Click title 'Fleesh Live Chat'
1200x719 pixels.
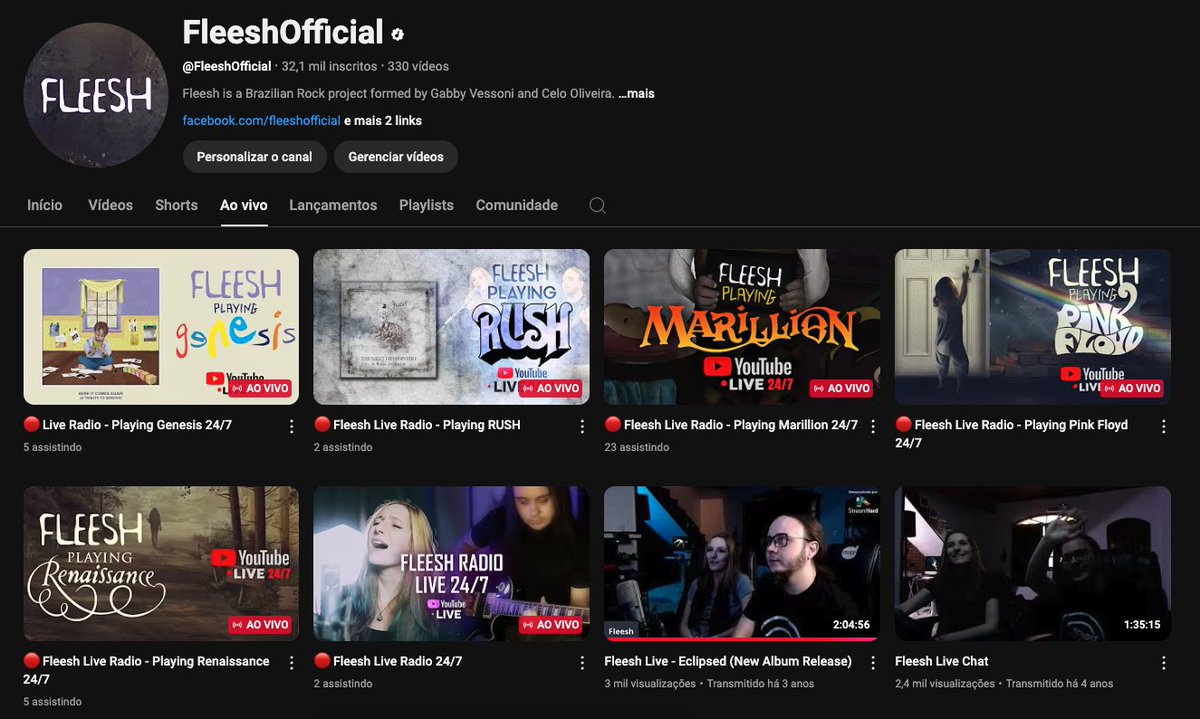point(942,661)
